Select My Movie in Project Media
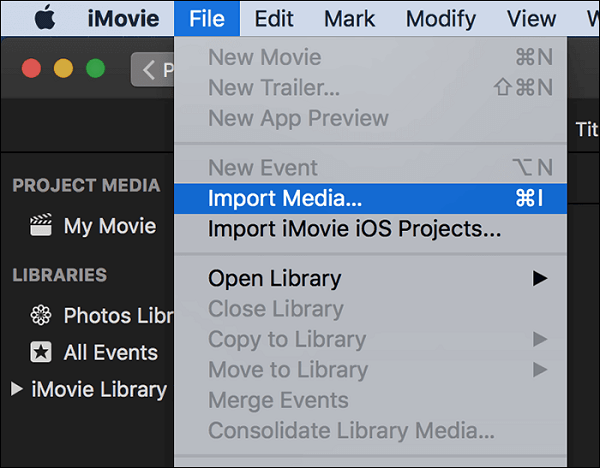The width and height of the screenshot is (600, 468). [x=109, y=226]
